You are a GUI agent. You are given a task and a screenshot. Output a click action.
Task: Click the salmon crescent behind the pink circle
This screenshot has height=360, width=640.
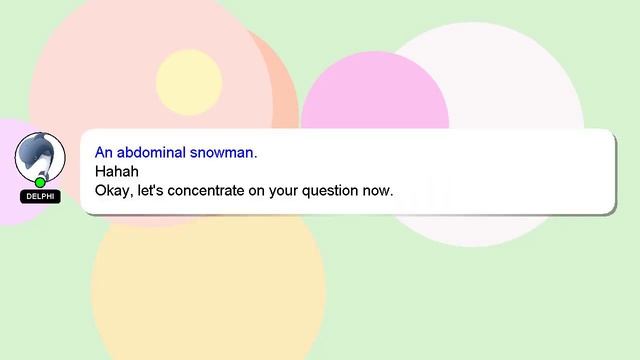click(282, 82)
